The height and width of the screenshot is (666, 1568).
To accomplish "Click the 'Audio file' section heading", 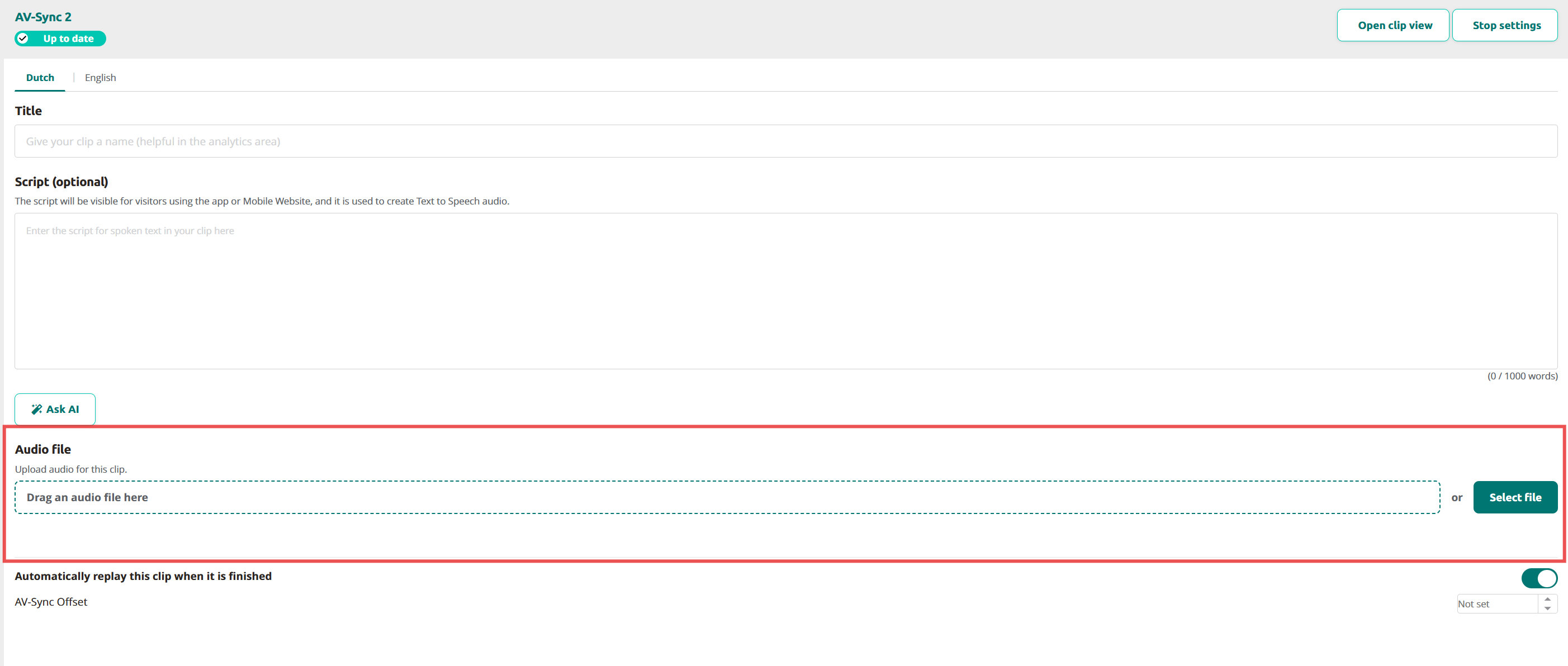I will coord(42,449).
